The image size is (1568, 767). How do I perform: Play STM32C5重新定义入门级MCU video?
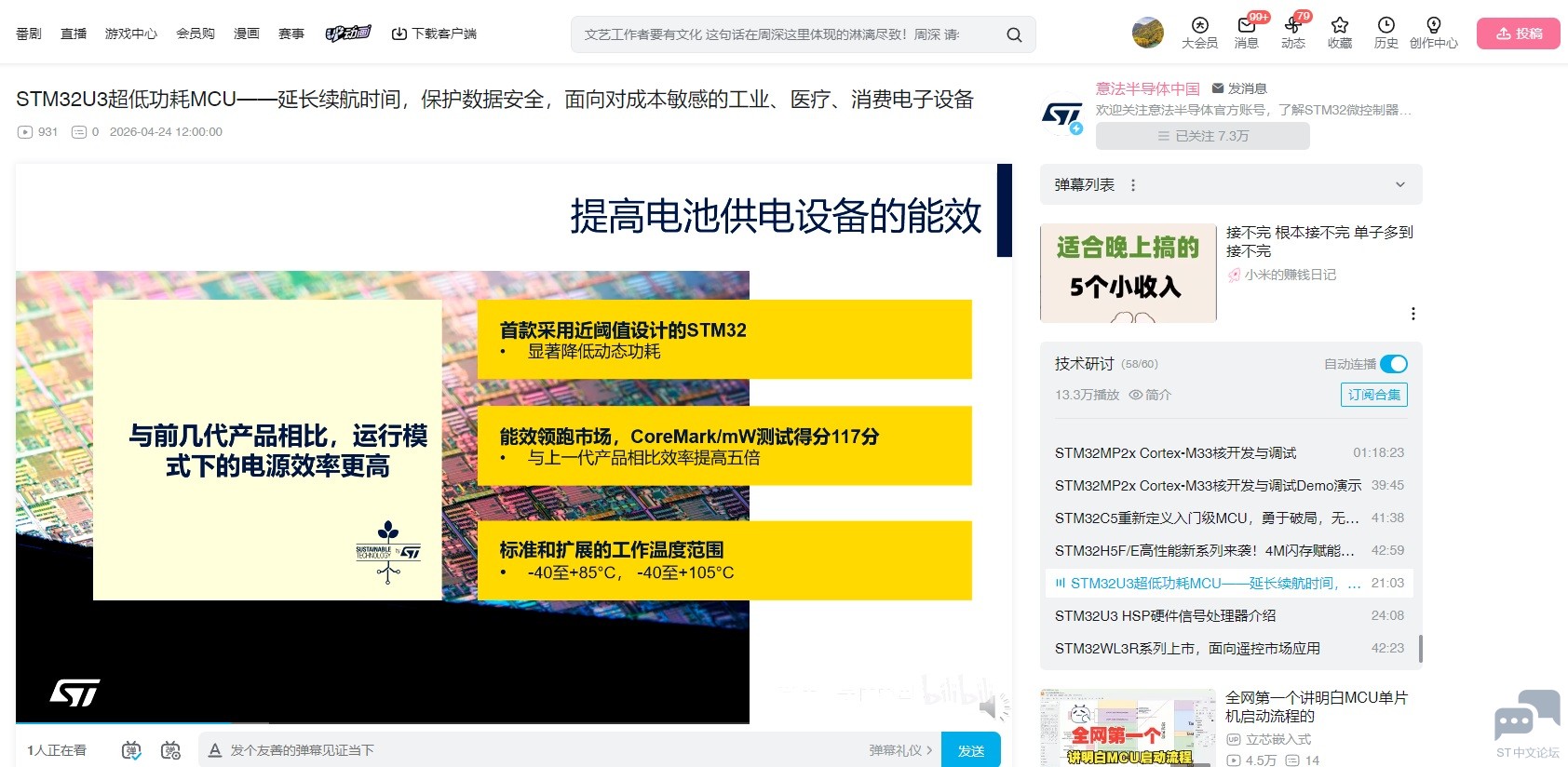(x=1229, y=518)
